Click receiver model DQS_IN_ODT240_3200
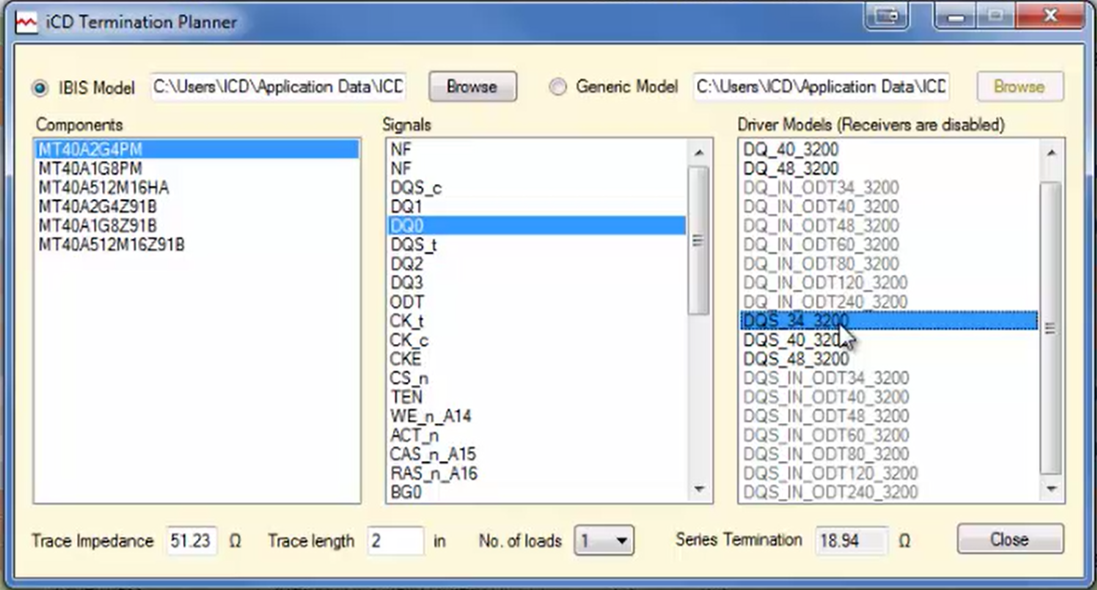Screen dimensions: 1097x590 (x=889, y=492)
